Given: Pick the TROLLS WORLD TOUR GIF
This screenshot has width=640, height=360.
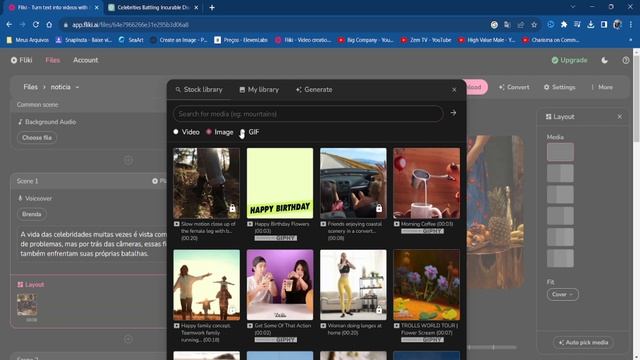Looking at the screenshot, I should coord(427,285).
